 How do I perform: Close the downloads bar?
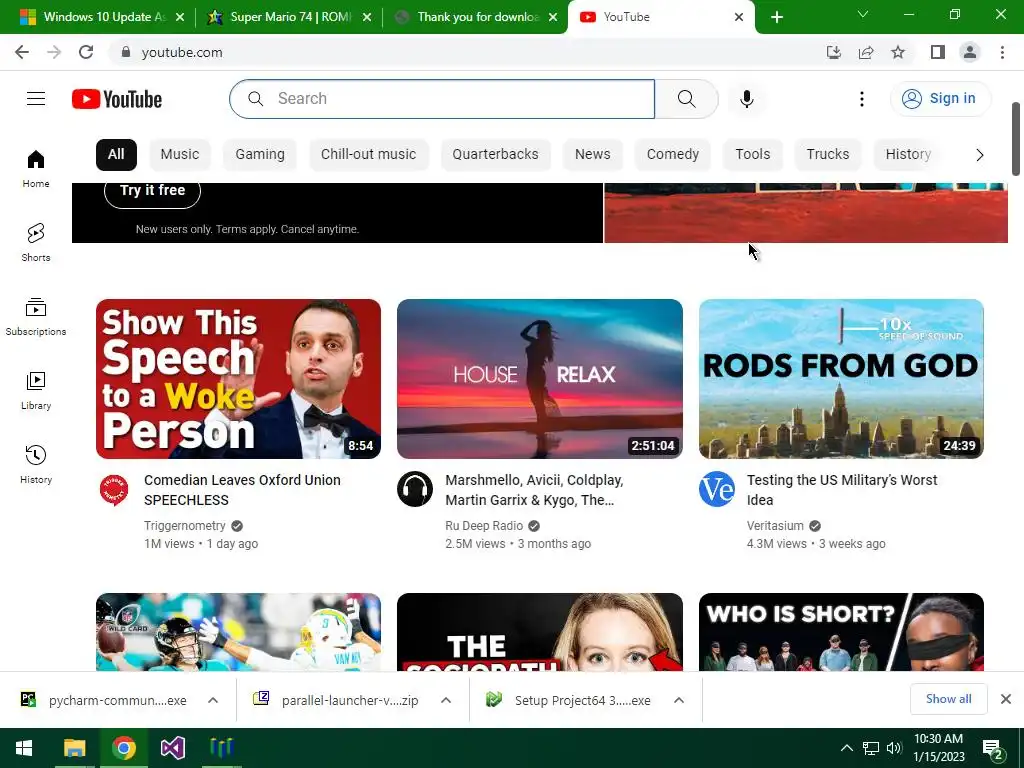coord(1006,699)
